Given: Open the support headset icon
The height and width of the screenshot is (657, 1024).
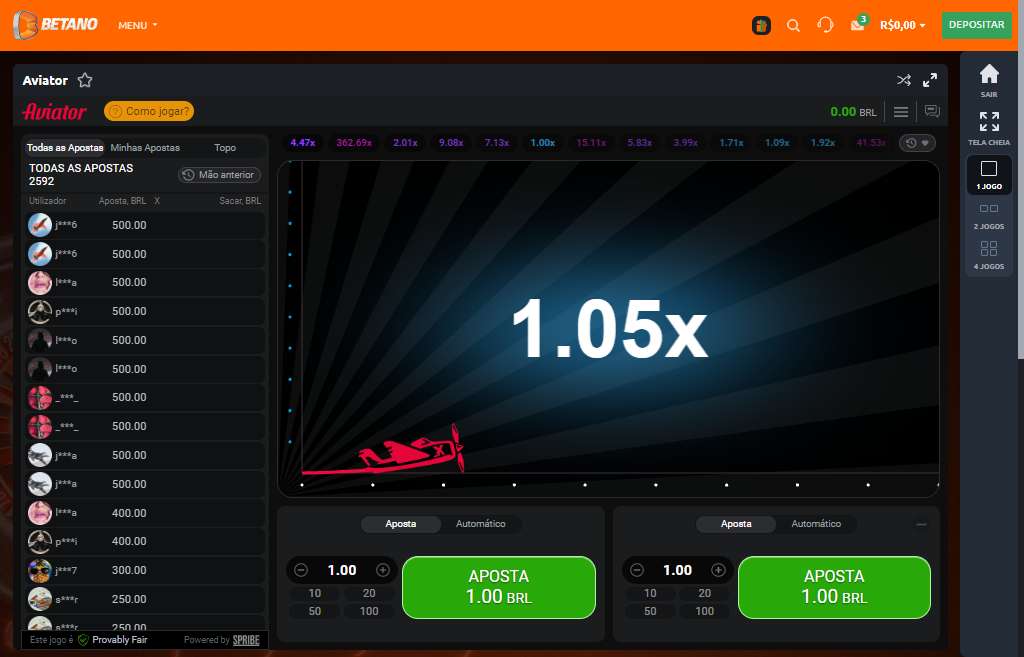Looking at the screenshot, I should click(x=825, y=25).
